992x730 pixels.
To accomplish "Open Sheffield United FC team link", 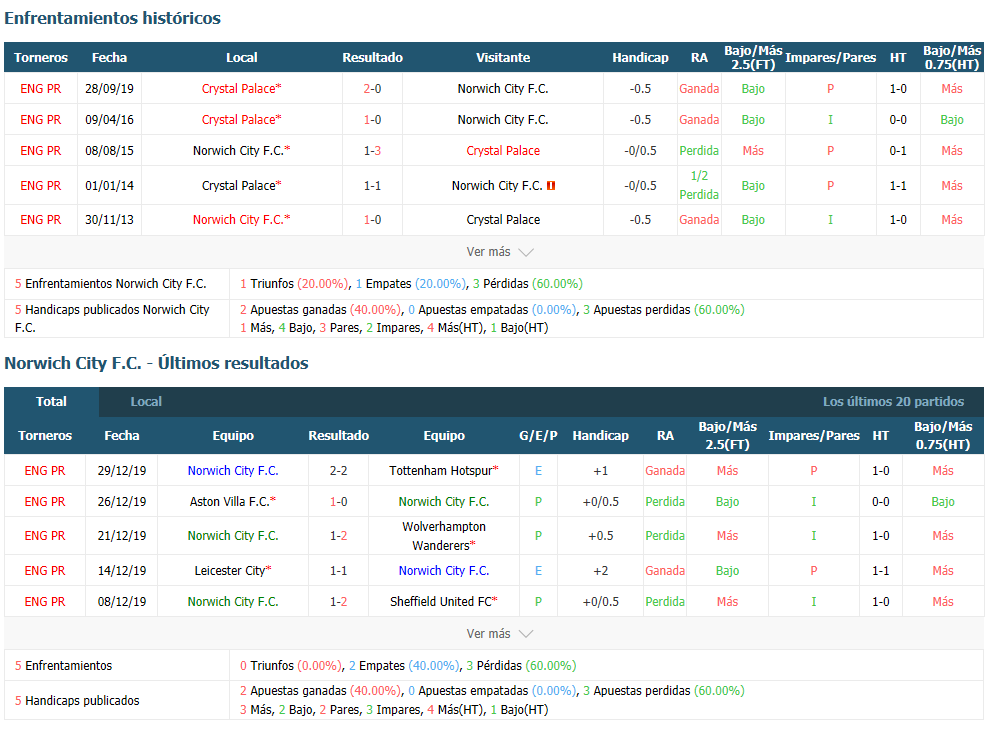I will (x=443, y=602).
